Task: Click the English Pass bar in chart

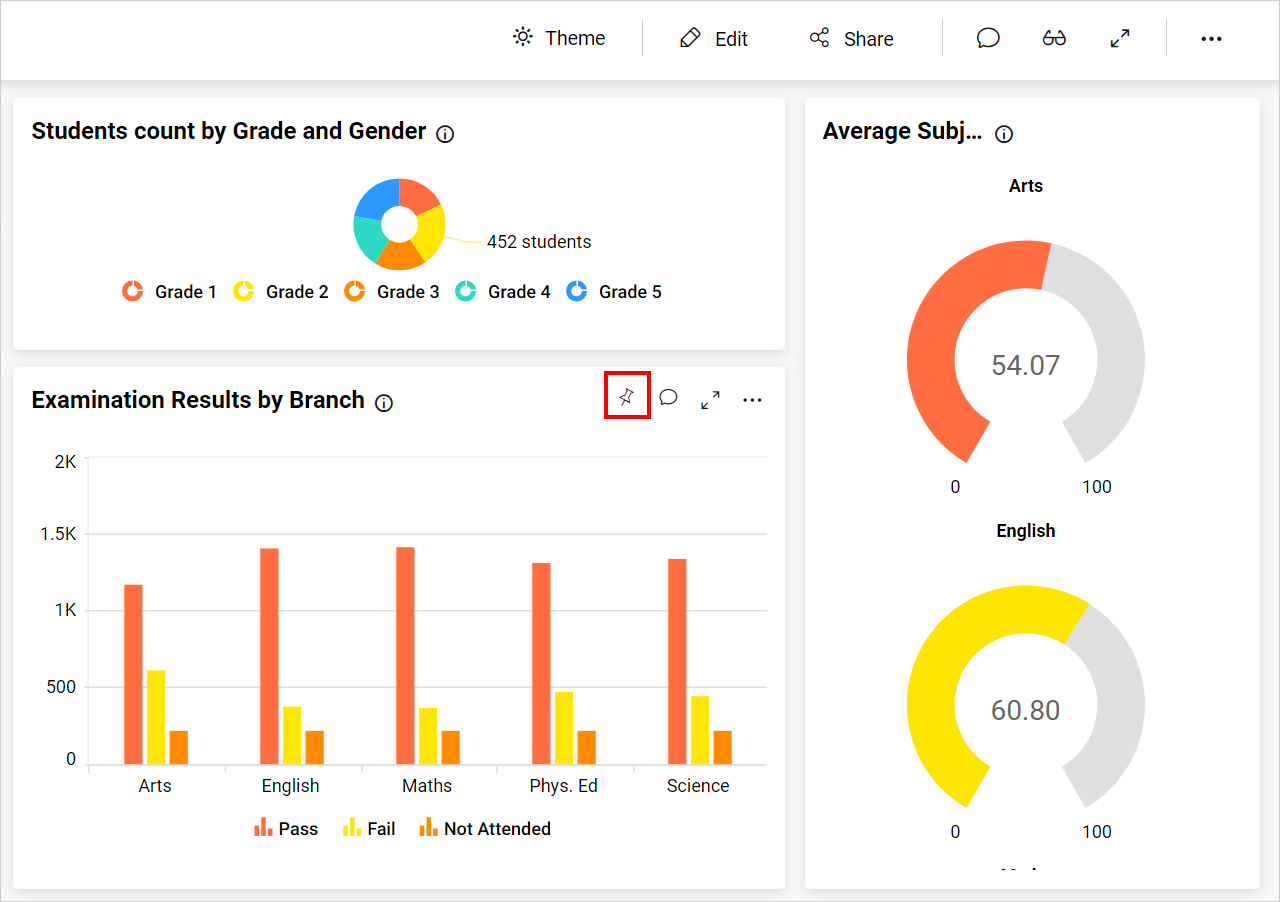Action: point(269,656)
